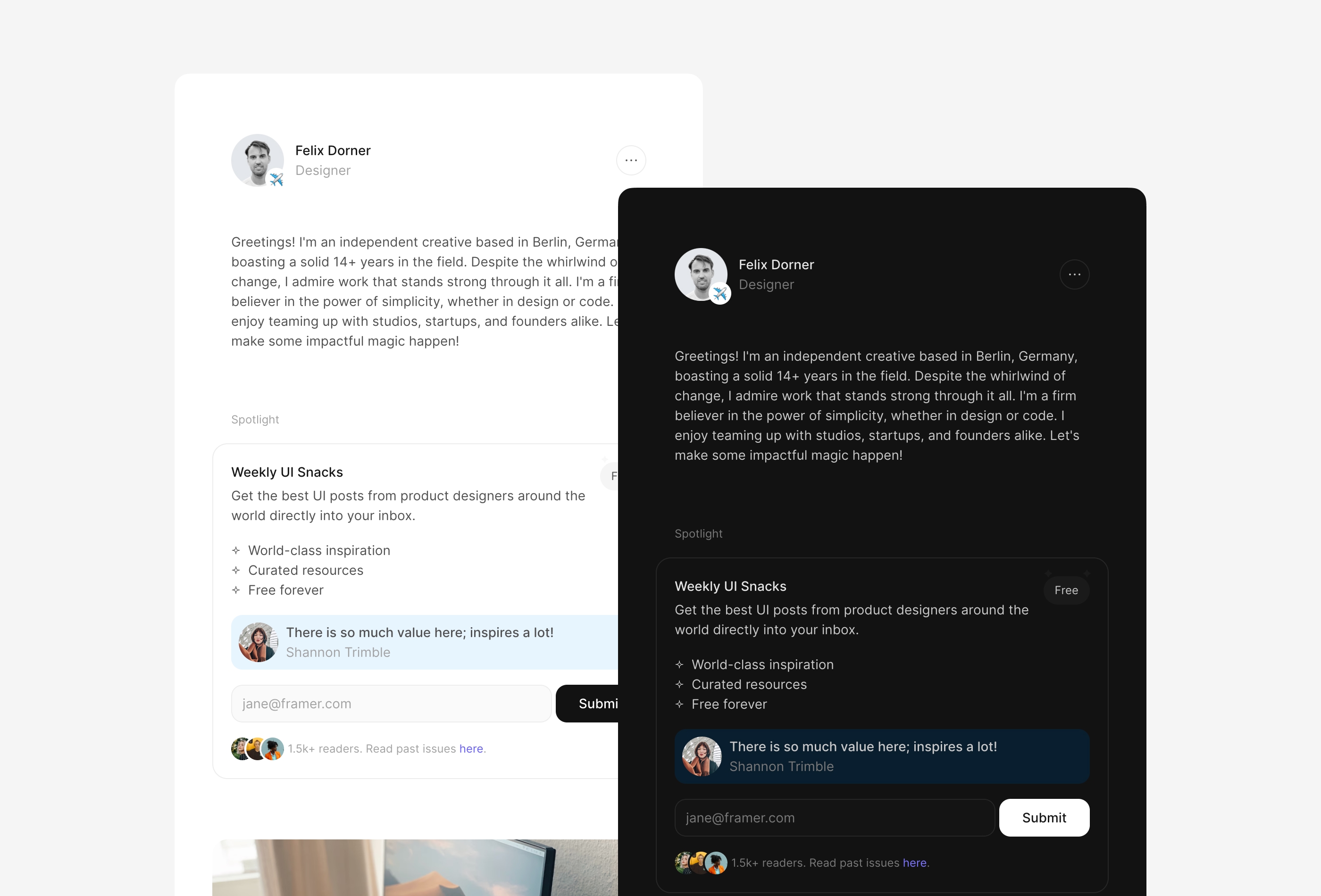The height and width of the screenshot is (896, 1321).
Task: Toggle light mode profile card view
Action: (631, 159)
